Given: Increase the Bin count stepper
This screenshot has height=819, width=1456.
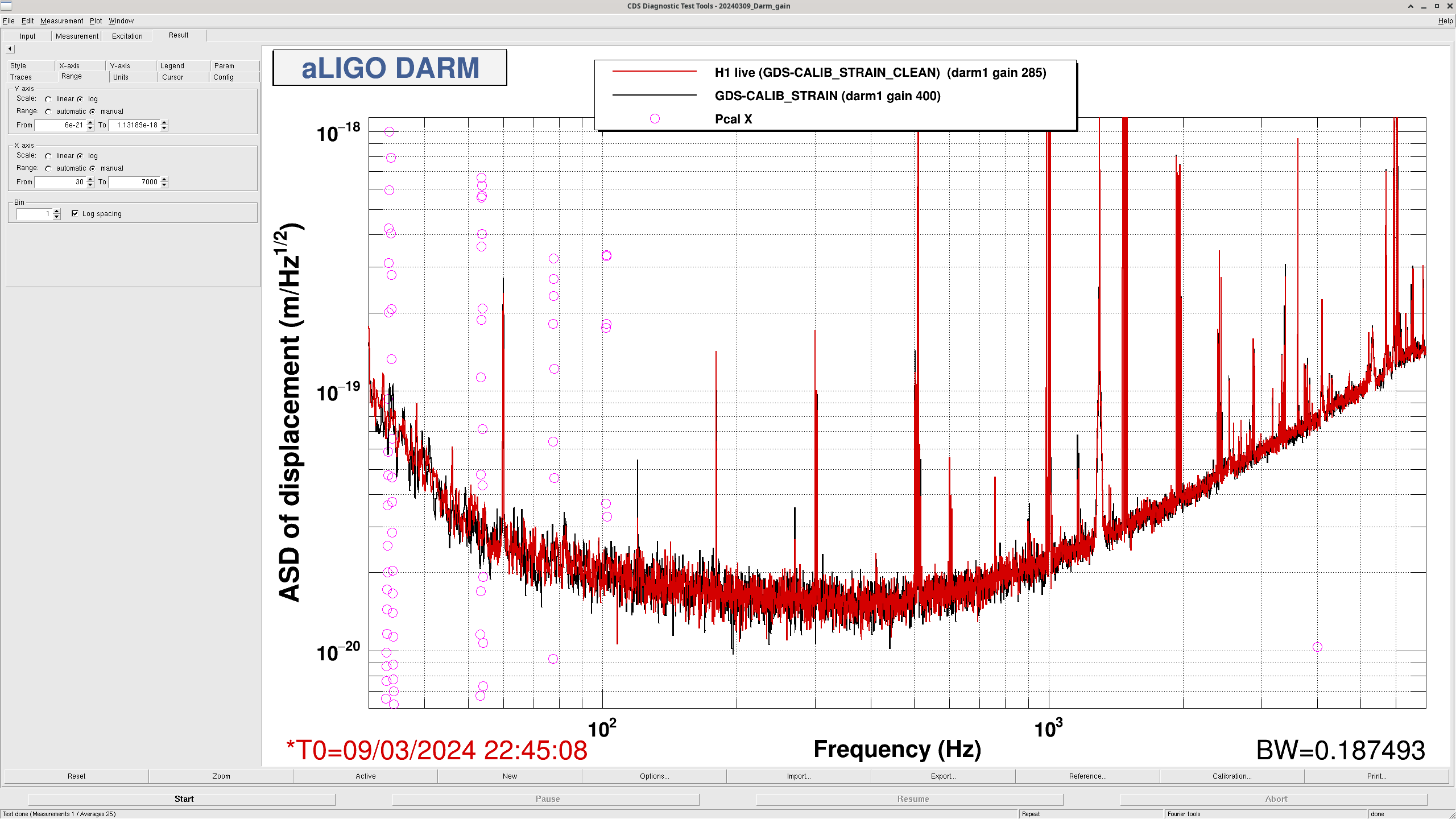Looking at the screenshot, I should (57, 211).
